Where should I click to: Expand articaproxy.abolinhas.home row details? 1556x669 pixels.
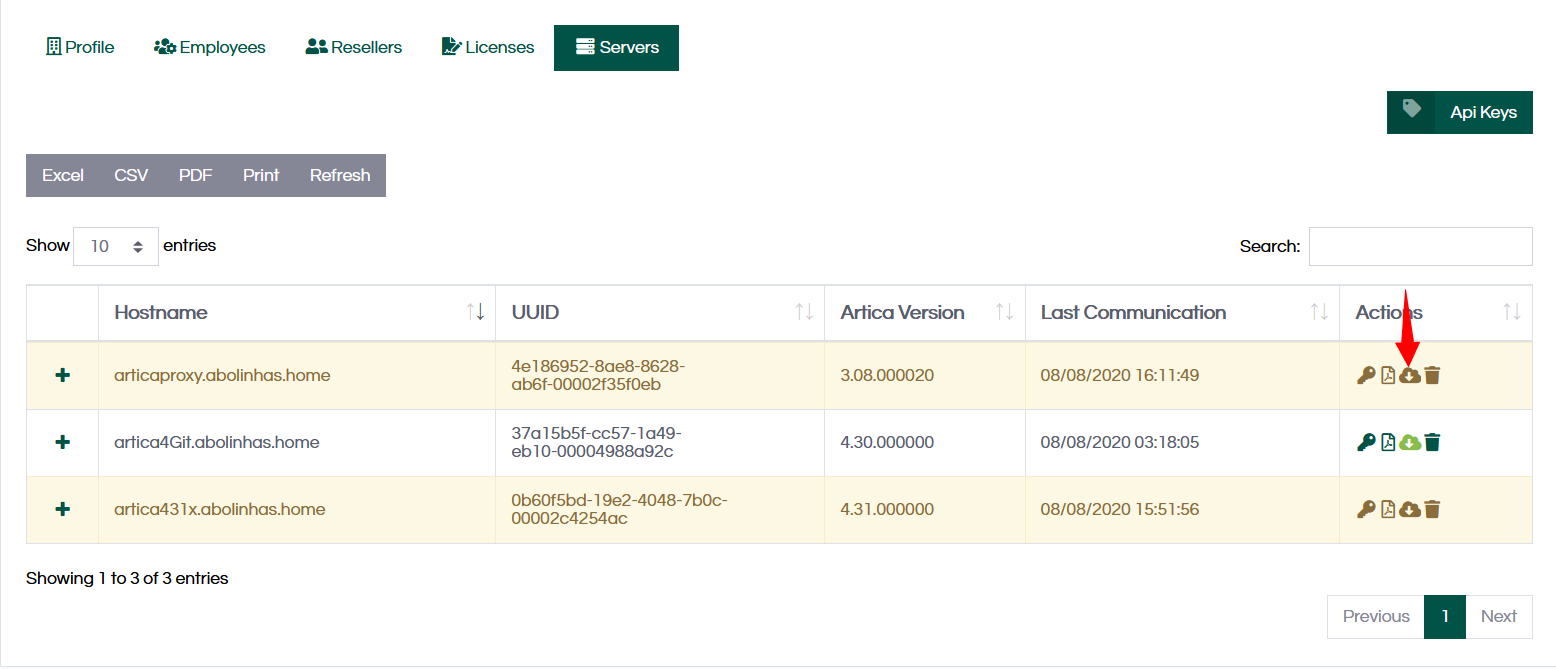(x=62, y=376)
